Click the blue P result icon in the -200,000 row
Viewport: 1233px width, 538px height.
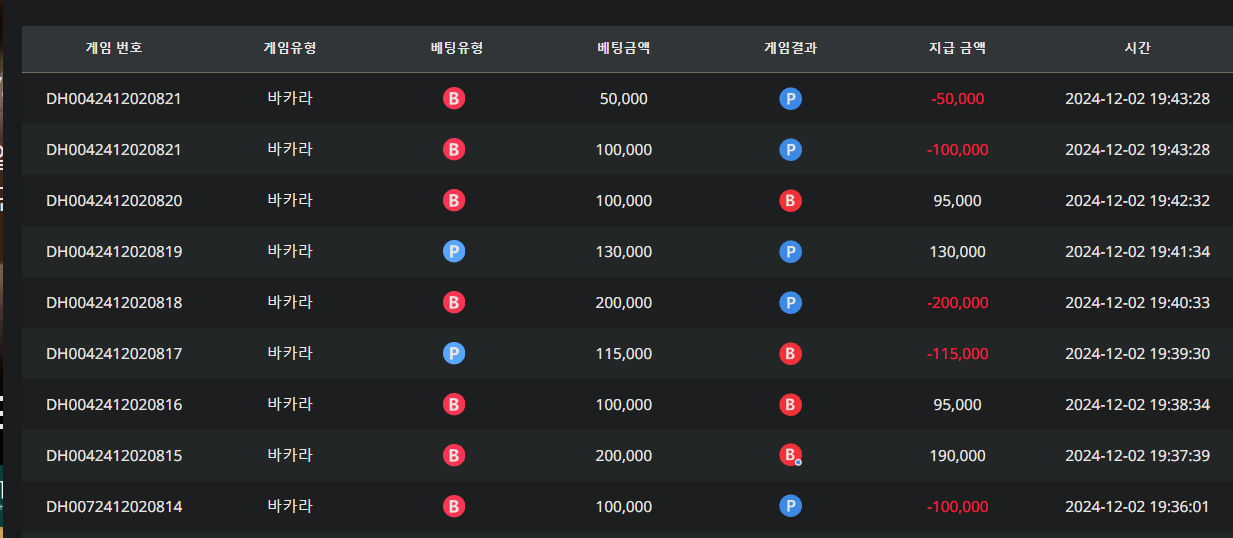pyautogui.click(x=790, y=302)
